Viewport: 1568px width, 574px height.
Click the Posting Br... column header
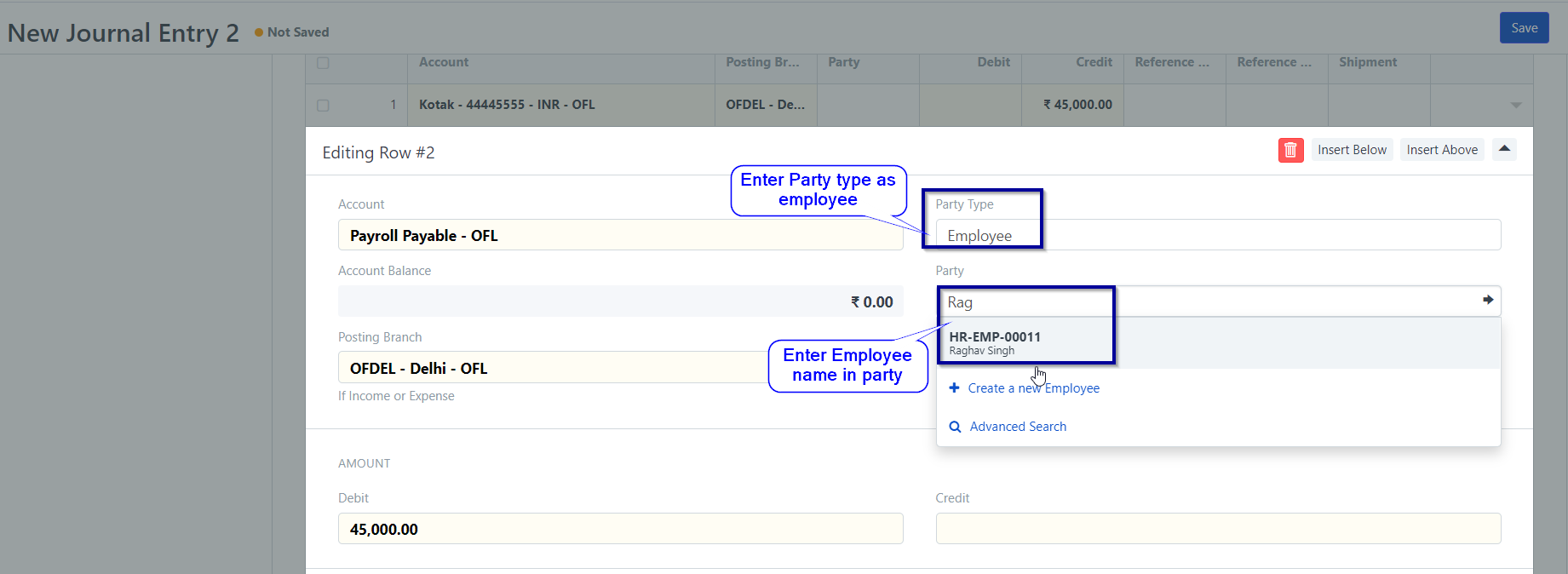762,62
